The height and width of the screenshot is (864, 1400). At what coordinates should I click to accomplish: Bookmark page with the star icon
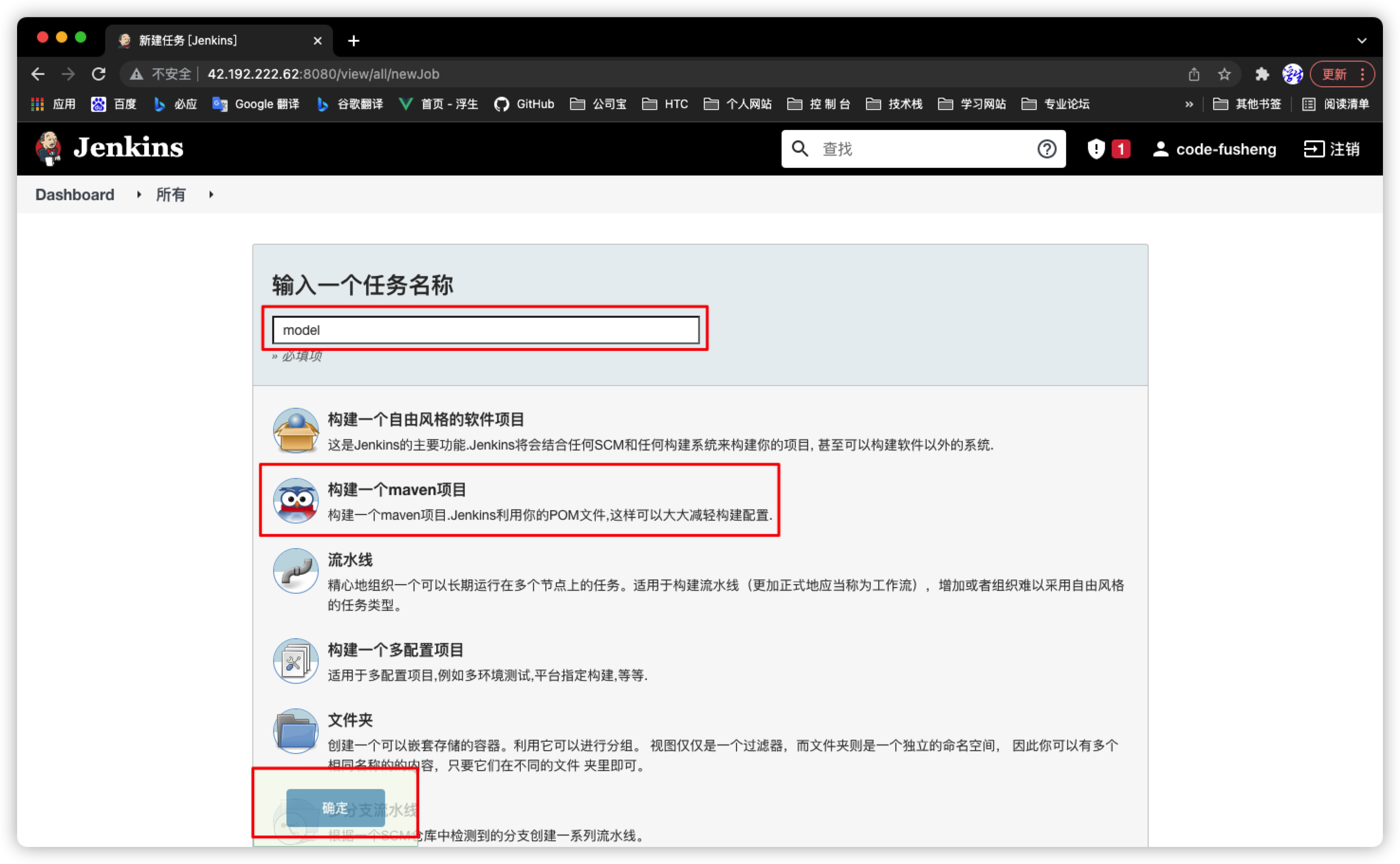point(1224,74)
